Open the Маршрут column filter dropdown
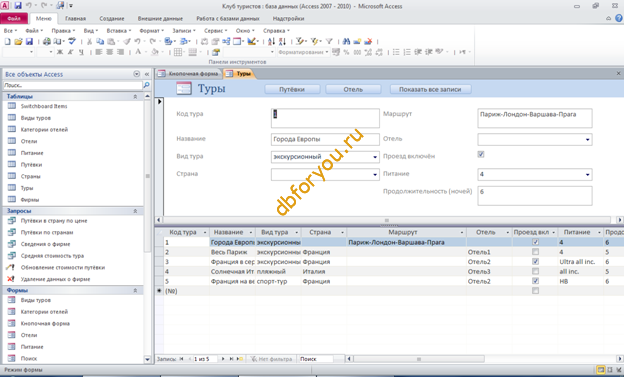The image size is (624, 377). 462,232
